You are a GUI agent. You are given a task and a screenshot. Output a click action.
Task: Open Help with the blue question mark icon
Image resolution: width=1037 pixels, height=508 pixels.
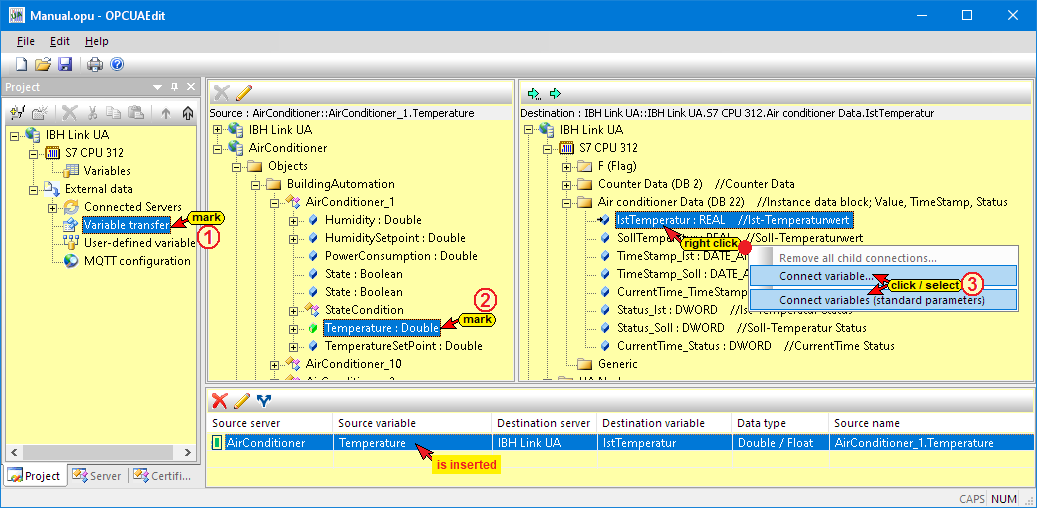point(117,64)
